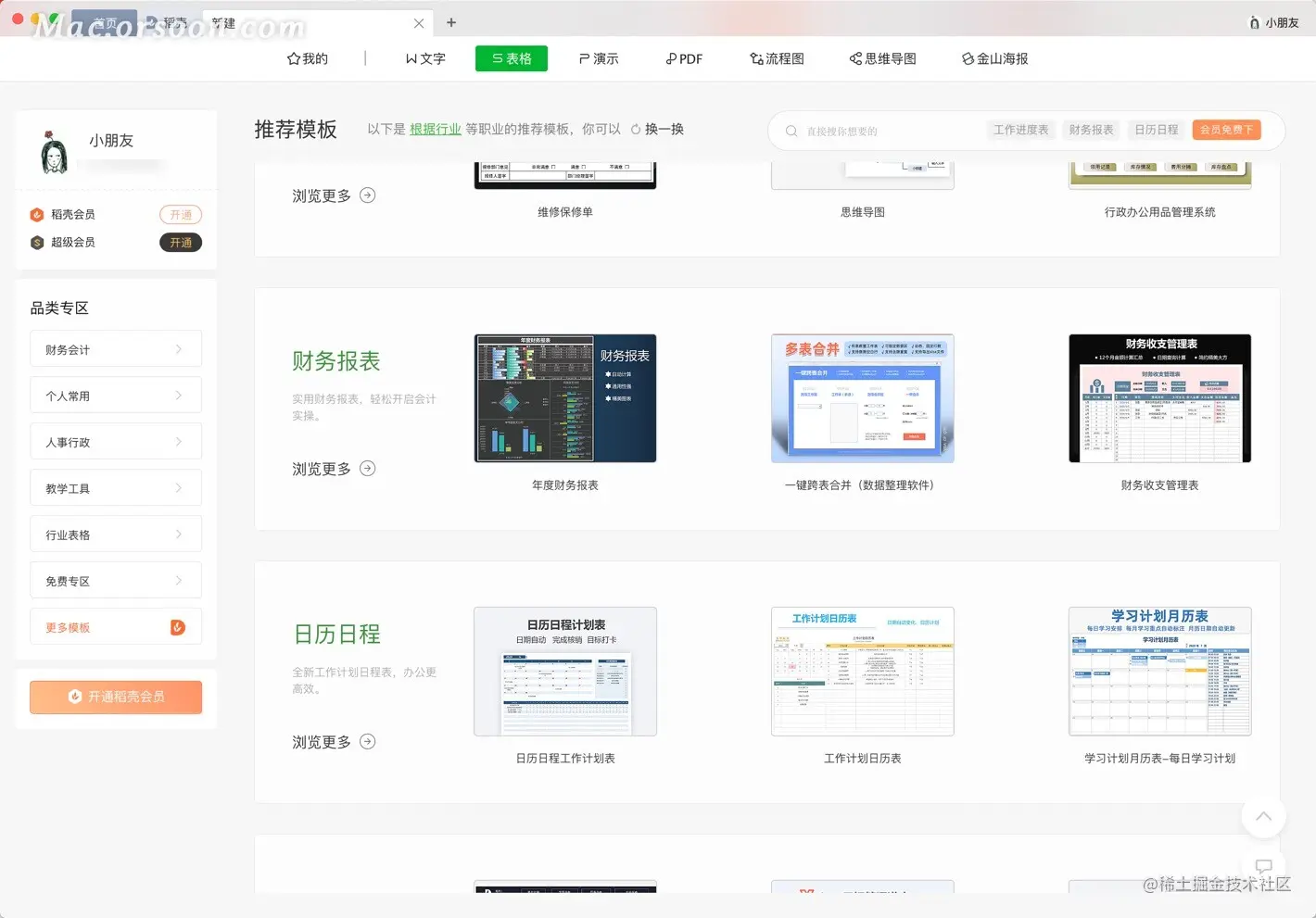Click the orange 会员免费下 tag
Image resolution: width=1316 pixels, height=918 pixels.
tap(1226, 130)
